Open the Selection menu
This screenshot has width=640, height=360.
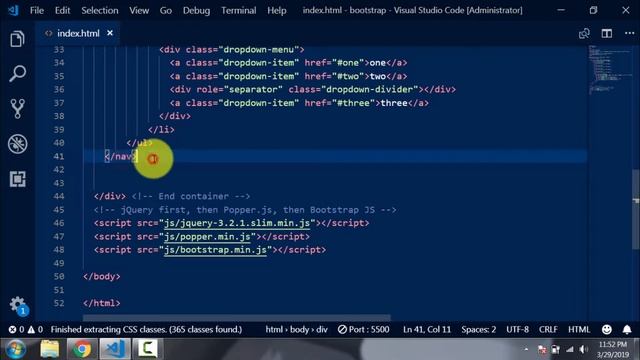pos(100,10)
